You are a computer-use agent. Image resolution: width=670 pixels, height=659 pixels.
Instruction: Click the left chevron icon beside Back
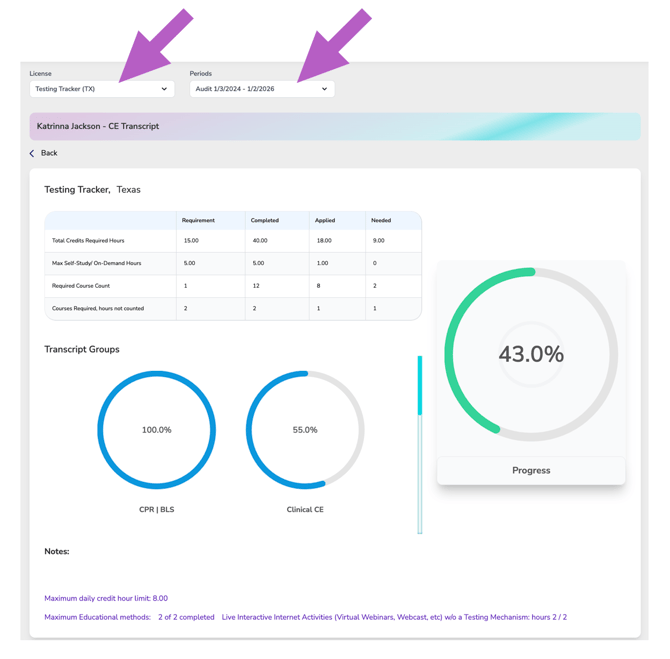tap(32, 153)
